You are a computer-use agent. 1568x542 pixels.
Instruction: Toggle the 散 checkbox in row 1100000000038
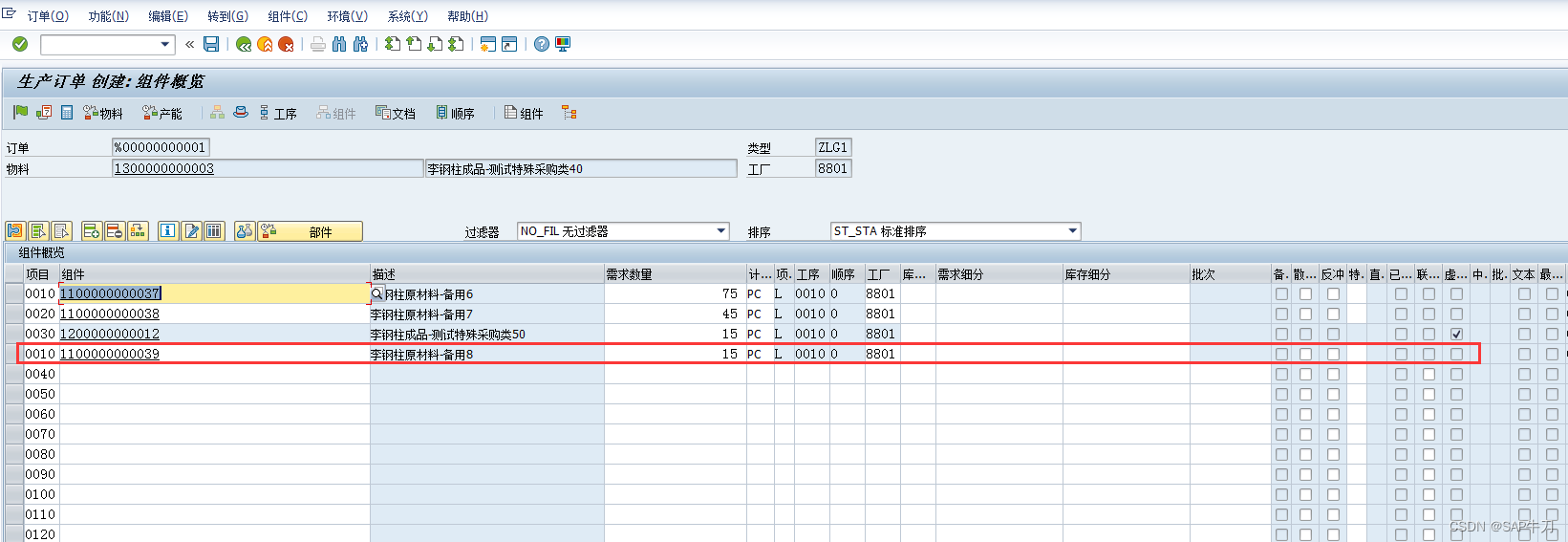click(1305, 314)
